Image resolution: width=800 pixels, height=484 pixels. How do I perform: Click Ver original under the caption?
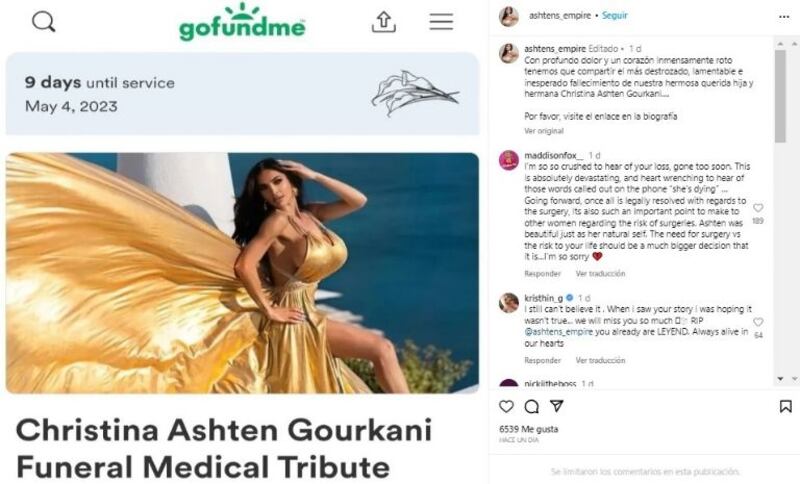(x=544, y=131)
